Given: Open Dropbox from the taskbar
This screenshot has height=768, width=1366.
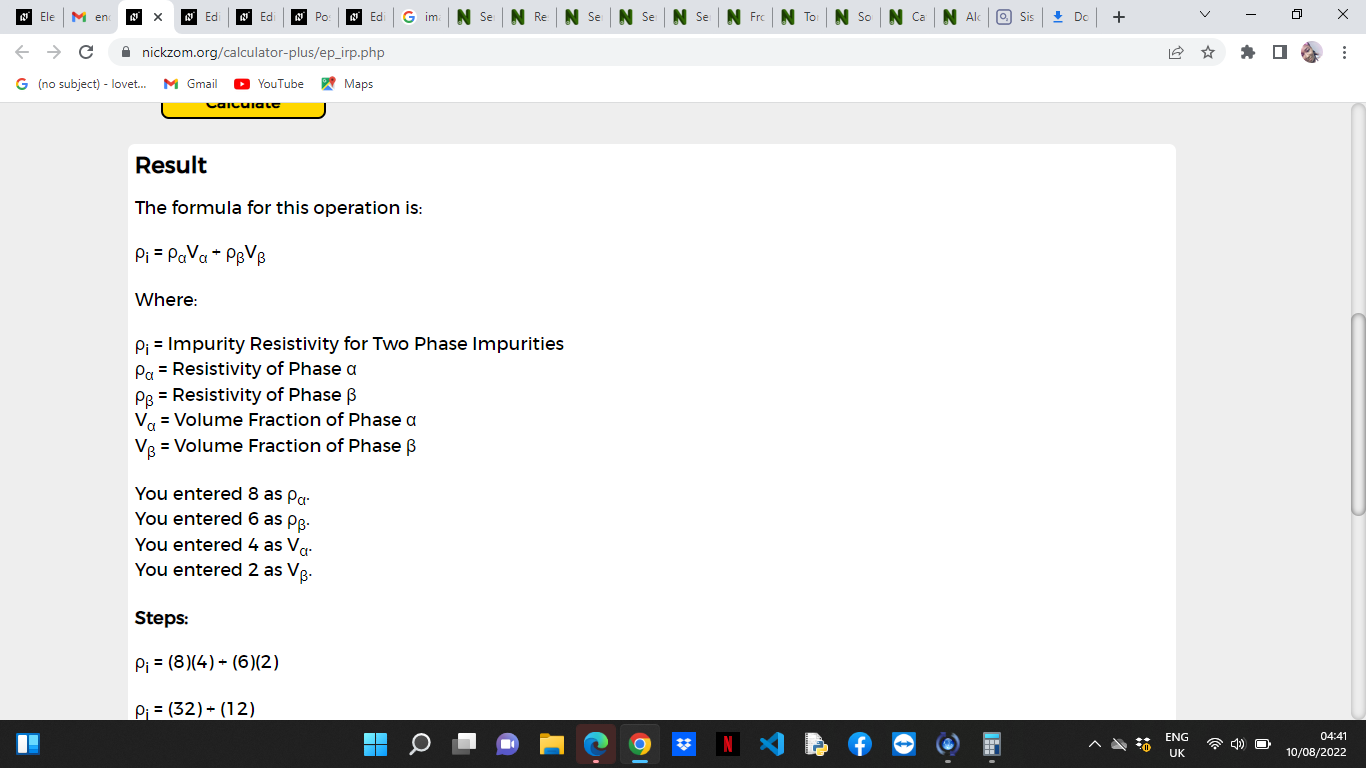Looking at the screenshot, I should point(684,744).
